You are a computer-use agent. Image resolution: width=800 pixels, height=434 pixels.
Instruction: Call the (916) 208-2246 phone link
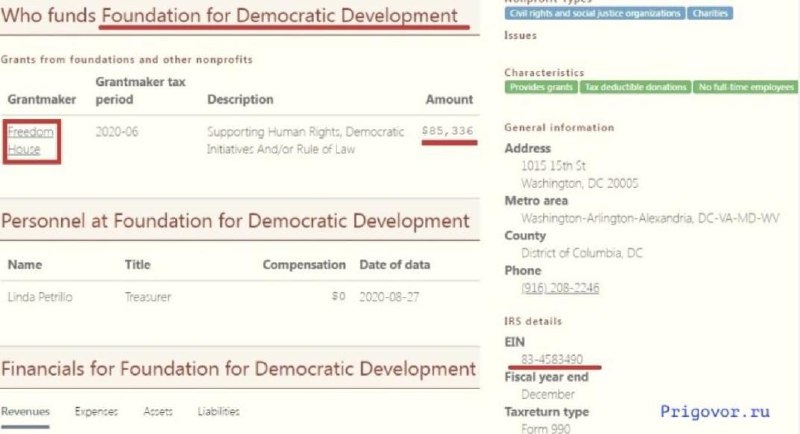[x=560, y=288]
